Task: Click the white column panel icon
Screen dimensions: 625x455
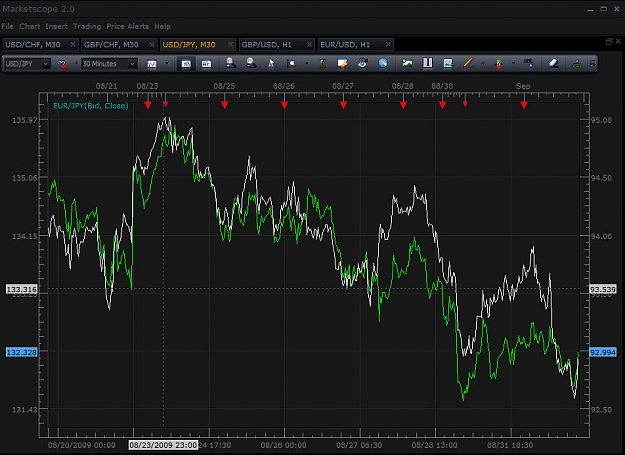Action: pos(428,63)
